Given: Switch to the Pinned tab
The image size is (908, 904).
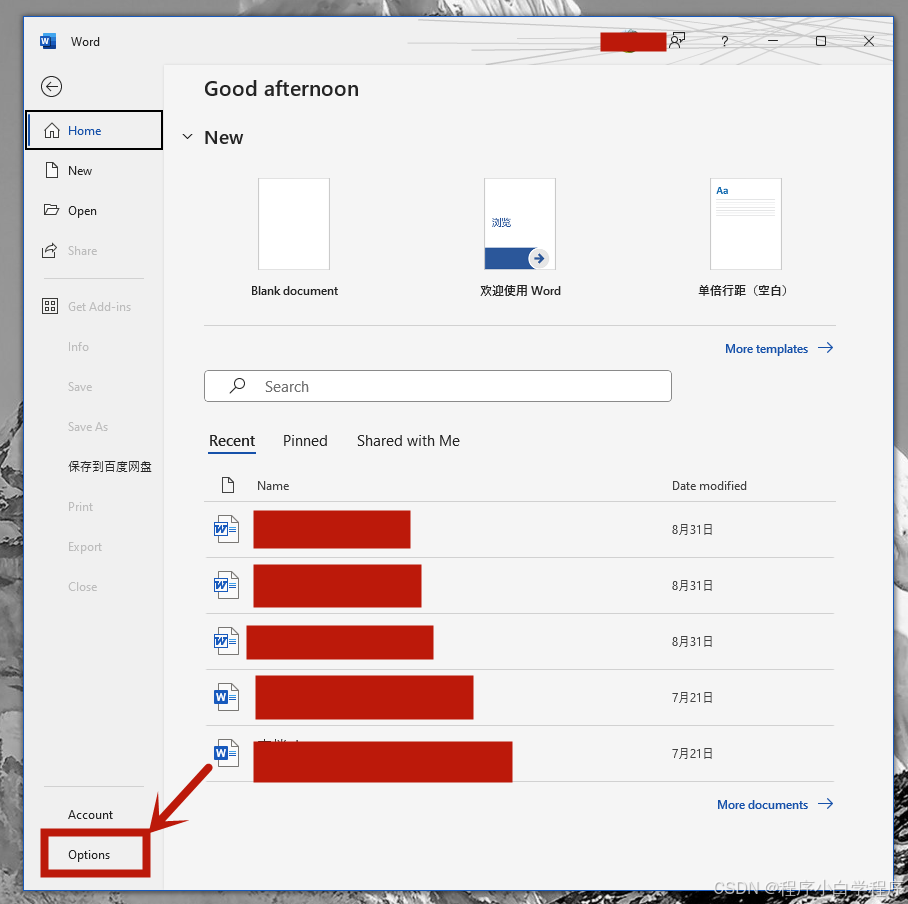Looking at the screenshot, I should [305, 441].
